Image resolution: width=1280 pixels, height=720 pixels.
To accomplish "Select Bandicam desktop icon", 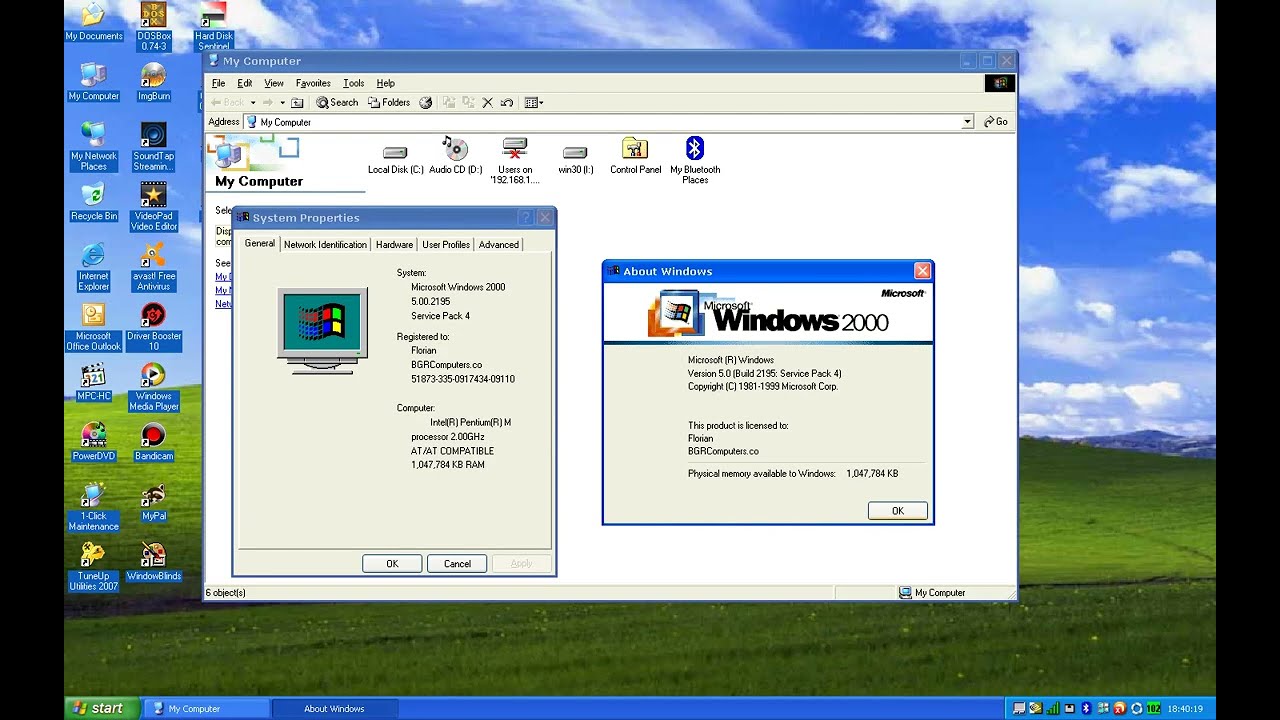I will (153, 442).
